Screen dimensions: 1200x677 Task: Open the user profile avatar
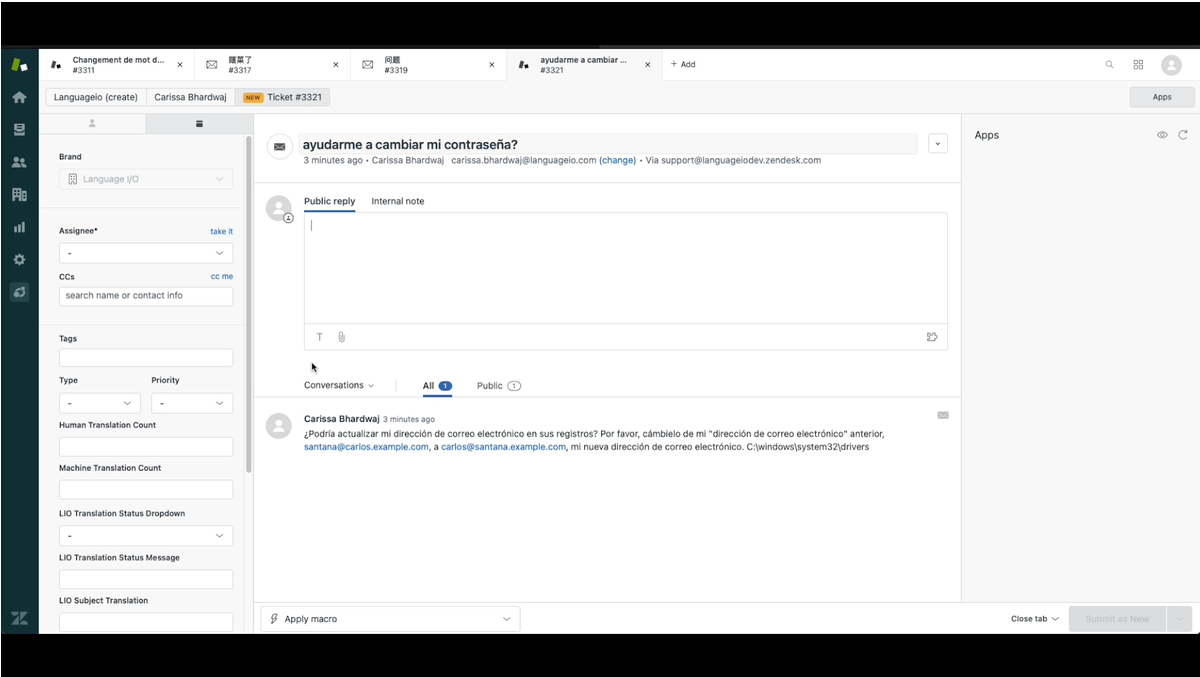click(1171, 65)
